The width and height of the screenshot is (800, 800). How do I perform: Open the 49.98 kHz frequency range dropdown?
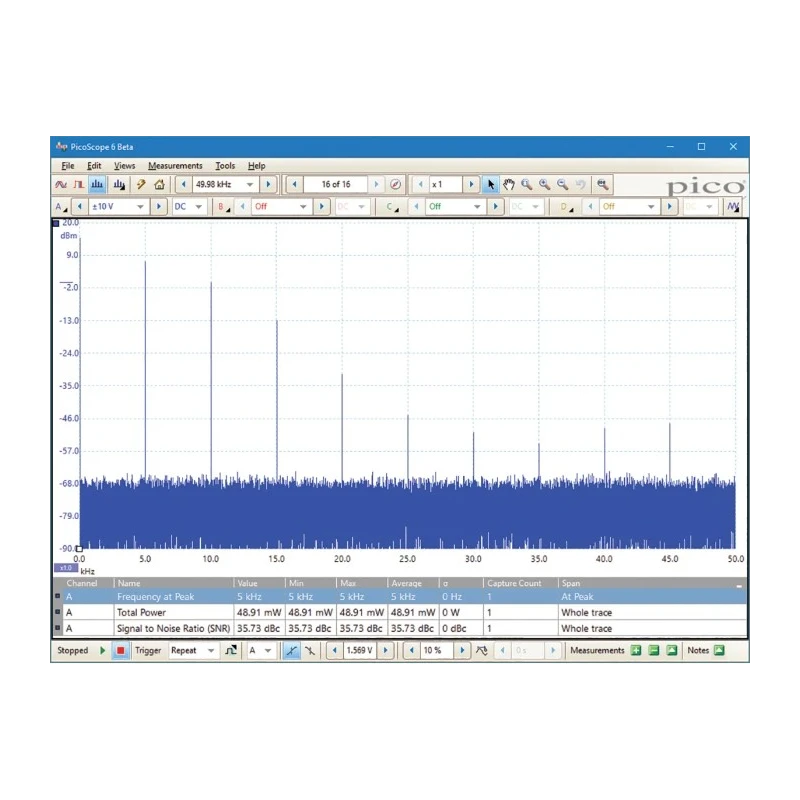coord(250,185)
